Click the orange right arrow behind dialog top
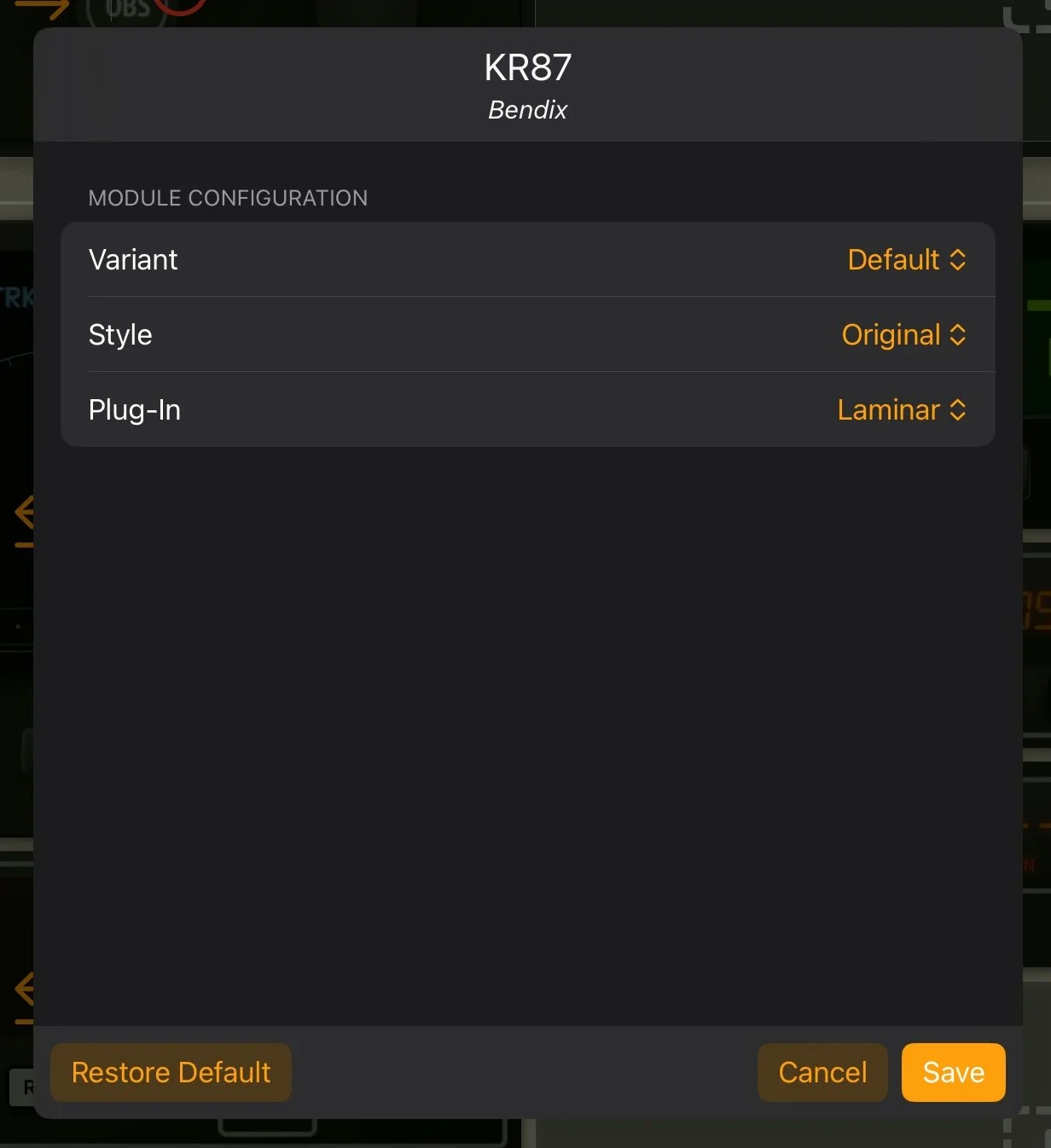 pos(41,9)
